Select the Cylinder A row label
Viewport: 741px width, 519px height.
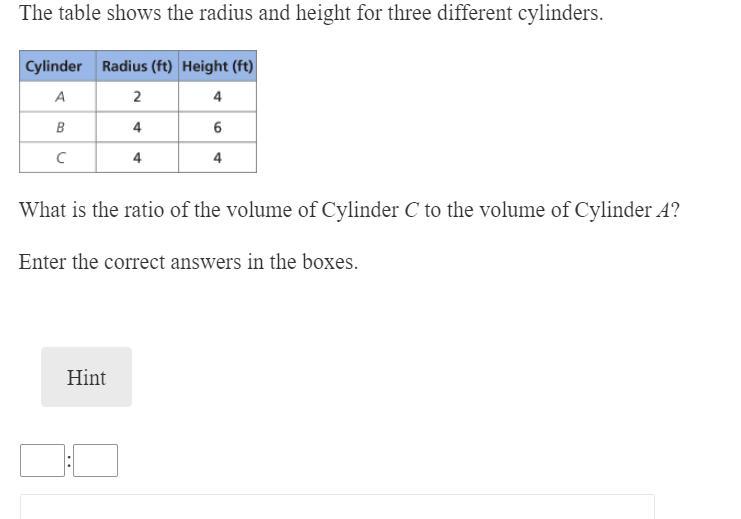[59, 97]
